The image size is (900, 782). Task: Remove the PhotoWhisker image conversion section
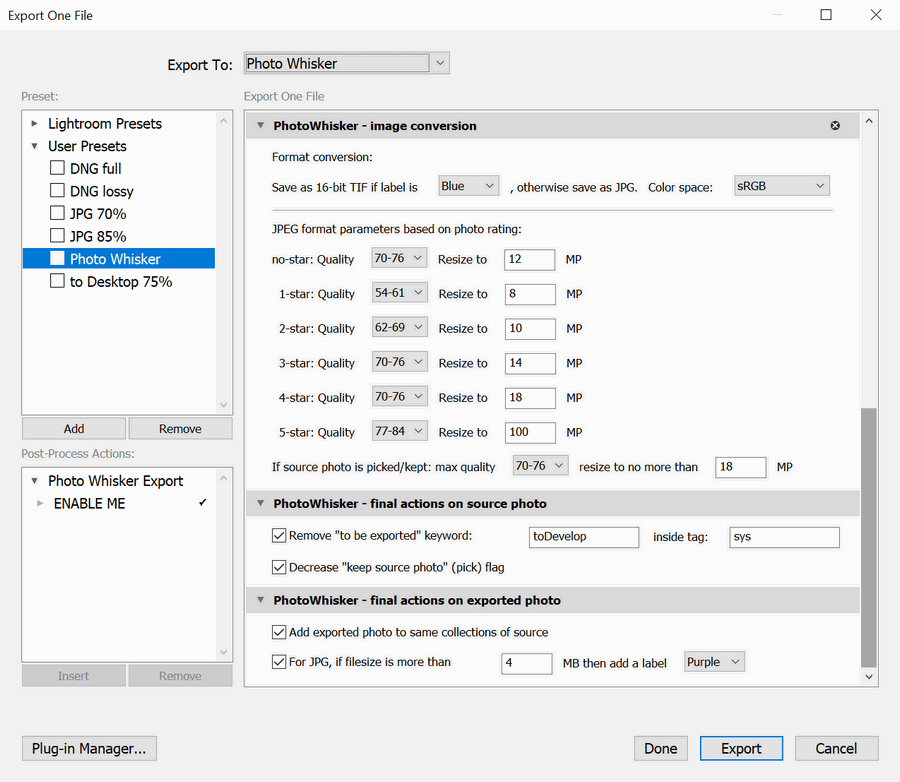click(835, 125)
